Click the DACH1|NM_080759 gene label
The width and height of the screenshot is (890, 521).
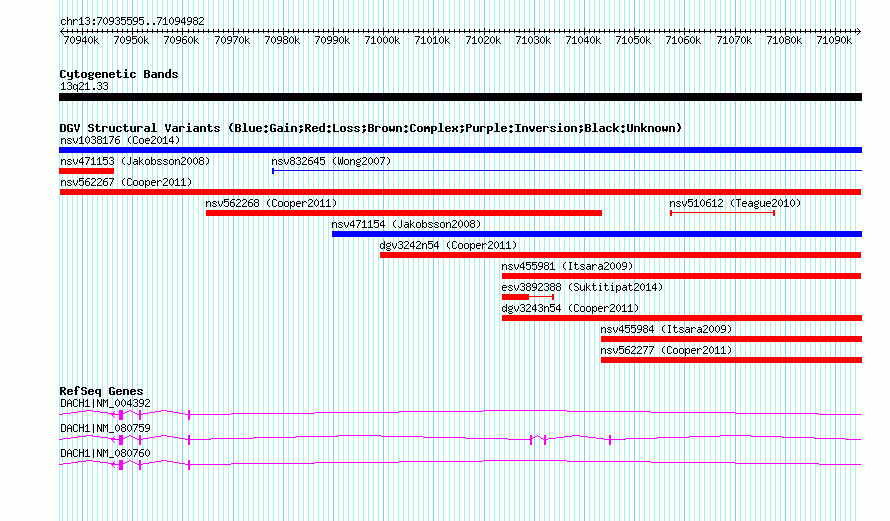[x=105, y=428]
